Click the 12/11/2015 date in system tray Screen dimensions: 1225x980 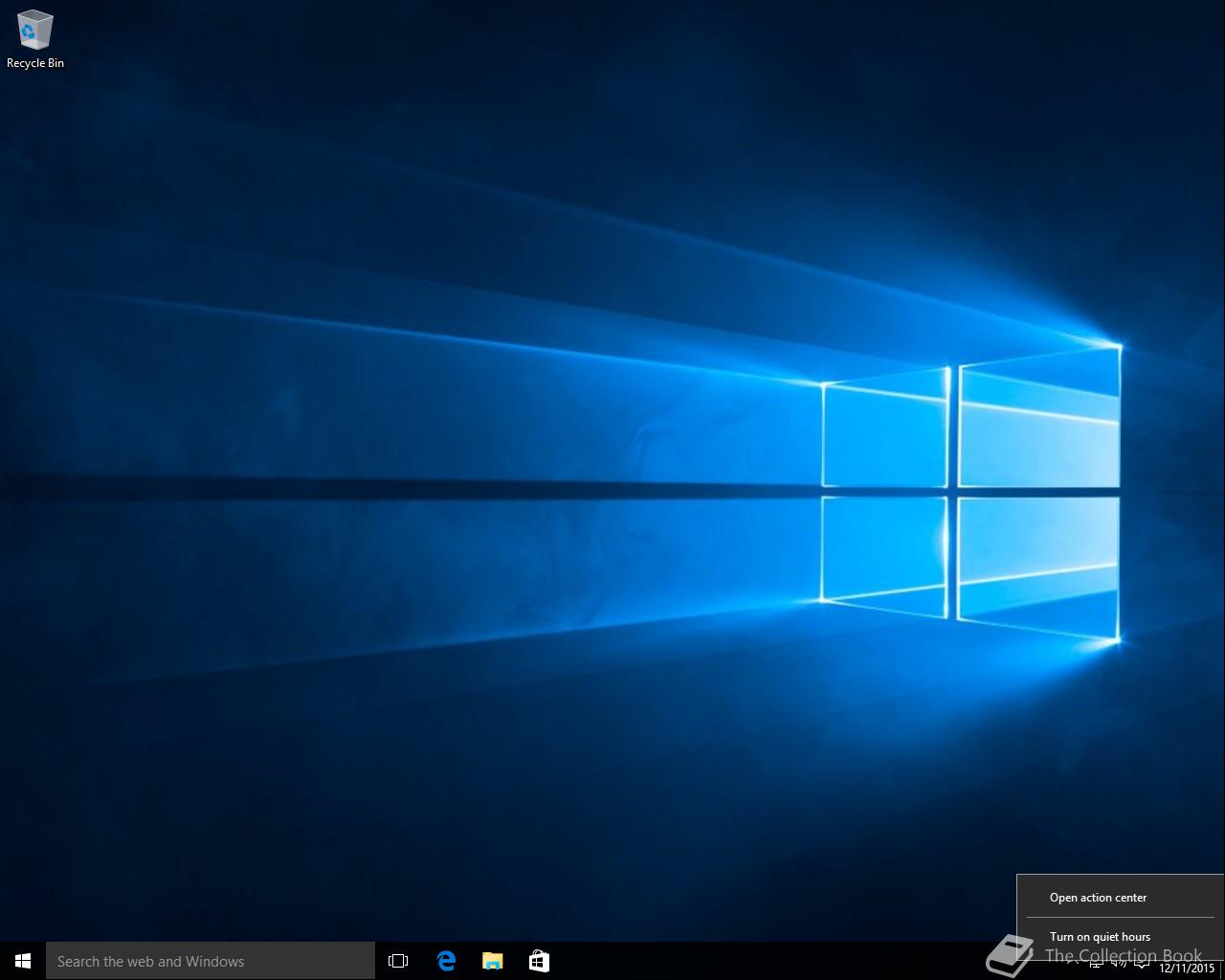pyautogui.click(x=1187, y=968)
